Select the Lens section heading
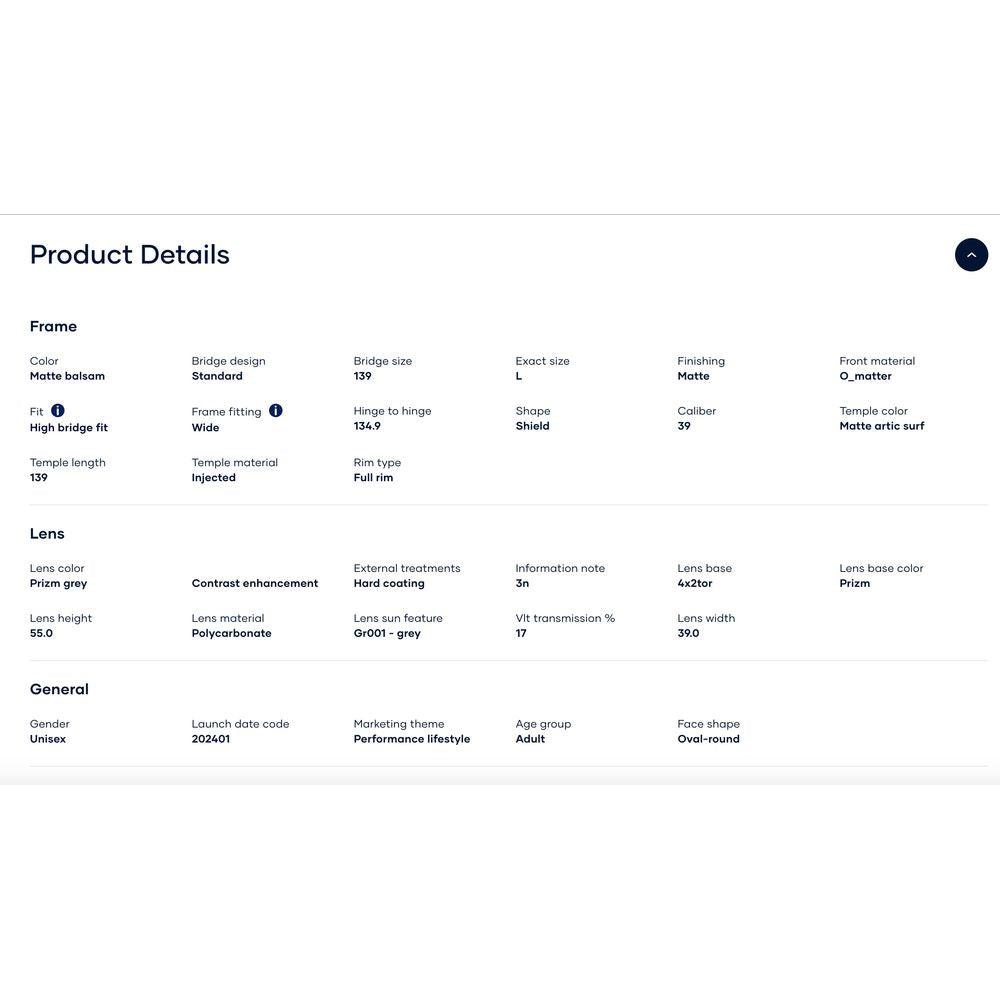The width and height of the screenshot is (1000, 1000). click(47, 534)
